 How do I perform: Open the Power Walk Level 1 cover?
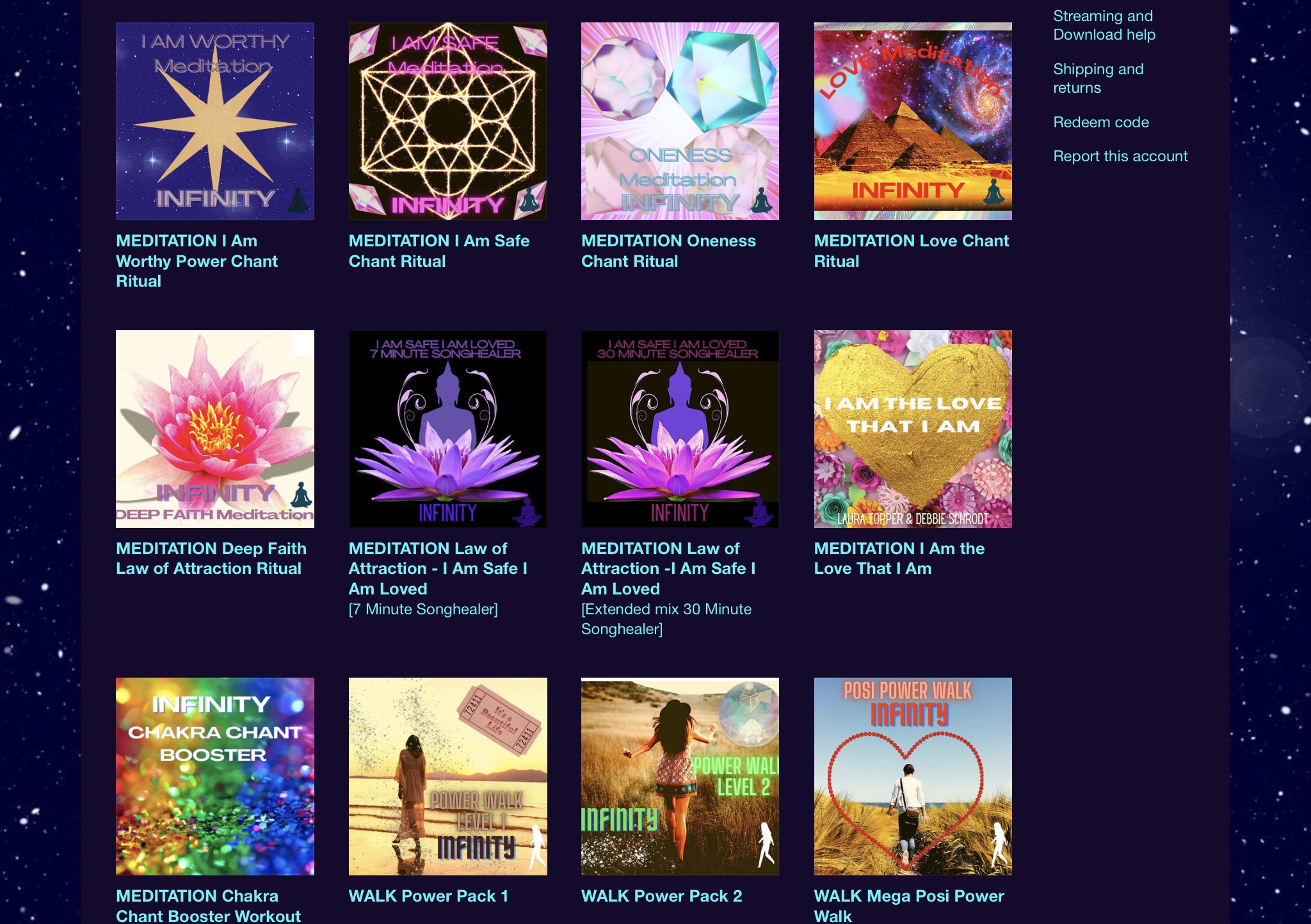448,776
